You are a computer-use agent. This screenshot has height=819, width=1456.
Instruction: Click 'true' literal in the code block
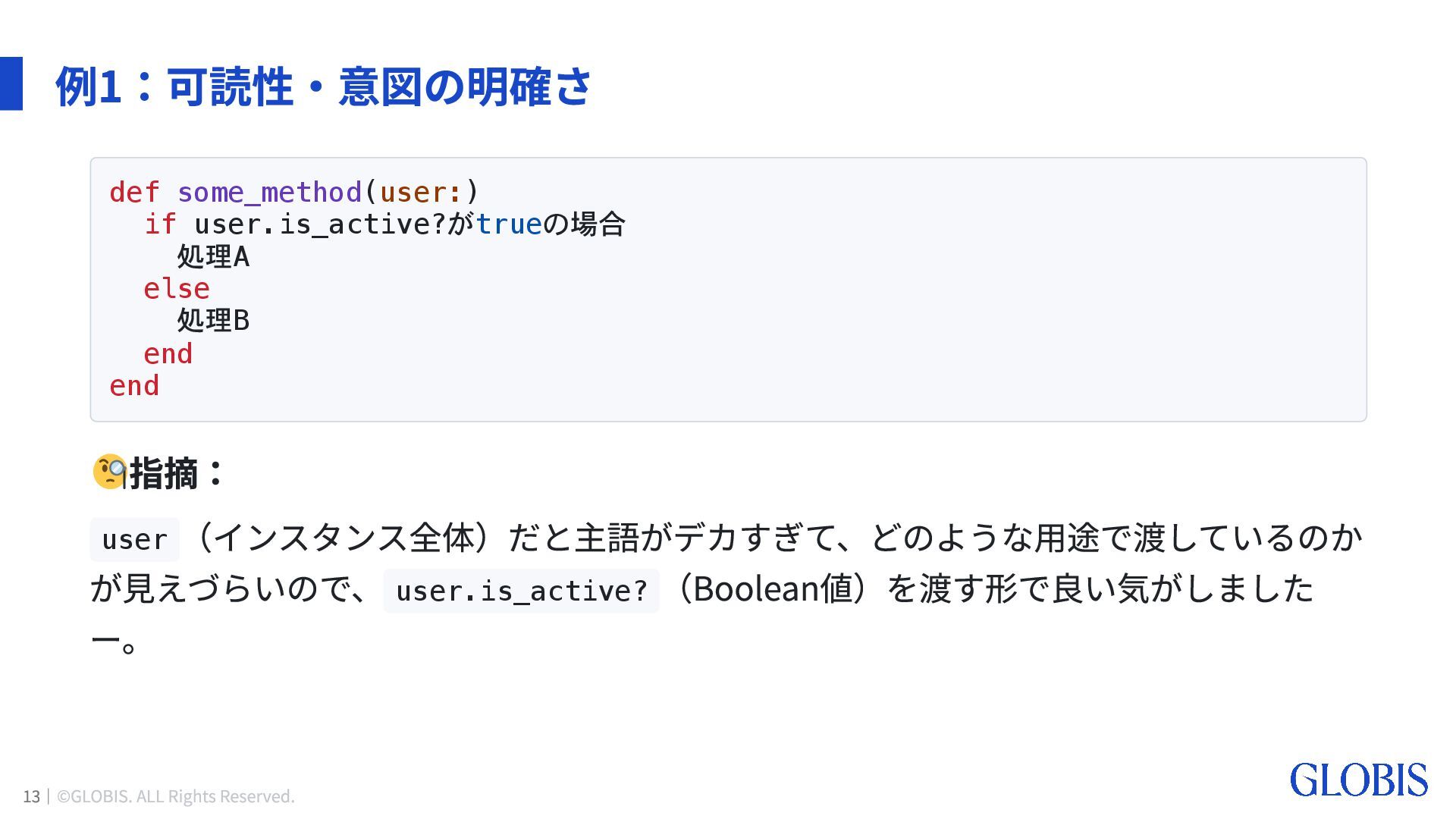[x=509, y=224]
